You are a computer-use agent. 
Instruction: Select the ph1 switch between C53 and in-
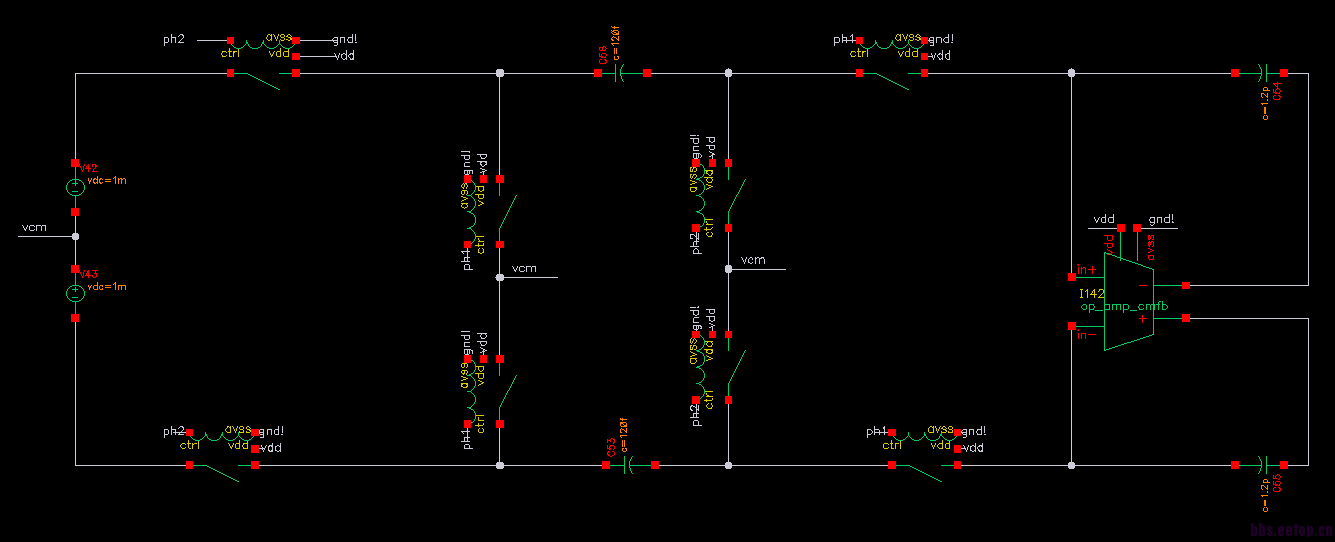click(x=925, y=456)
